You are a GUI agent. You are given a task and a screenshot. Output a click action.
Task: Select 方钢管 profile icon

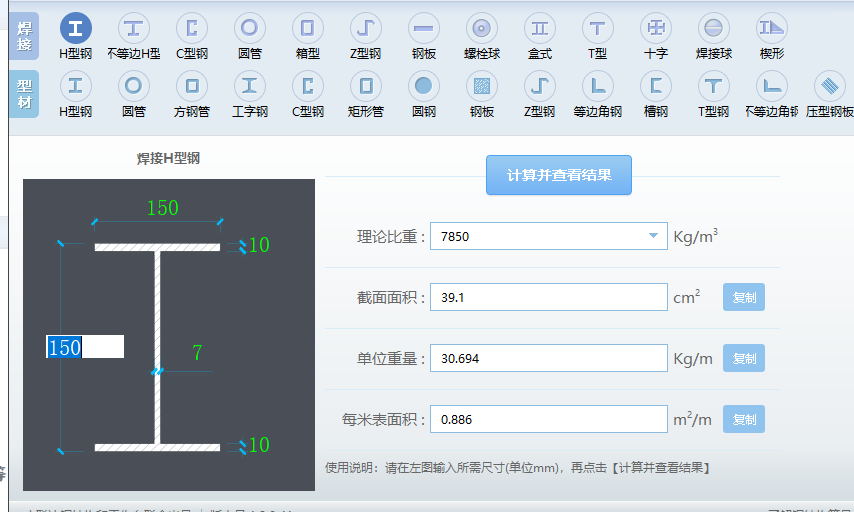point(192,86)
